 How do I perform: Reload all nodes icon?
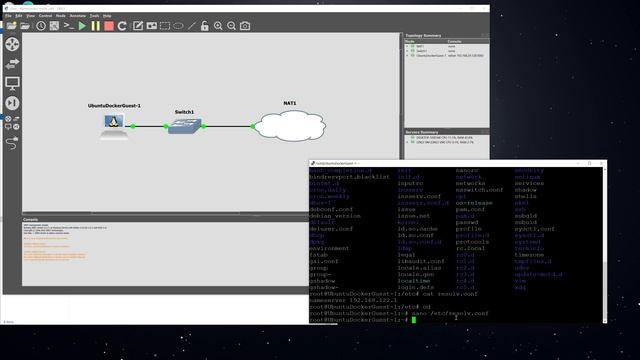point(122,26)
